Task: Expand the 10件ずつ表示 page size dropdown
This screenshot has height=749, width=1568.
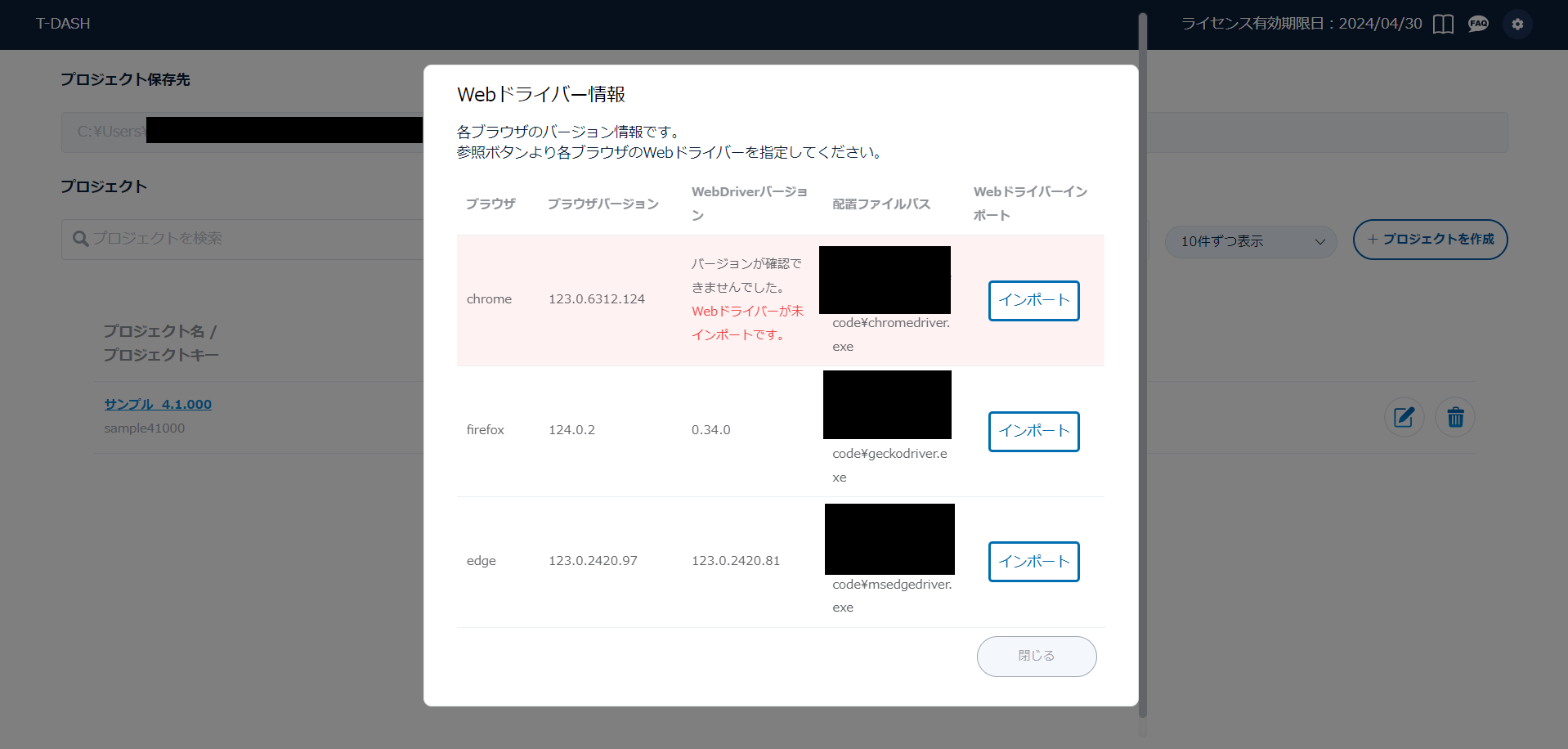Action: pyautogui.click(x=1250, y=242)
